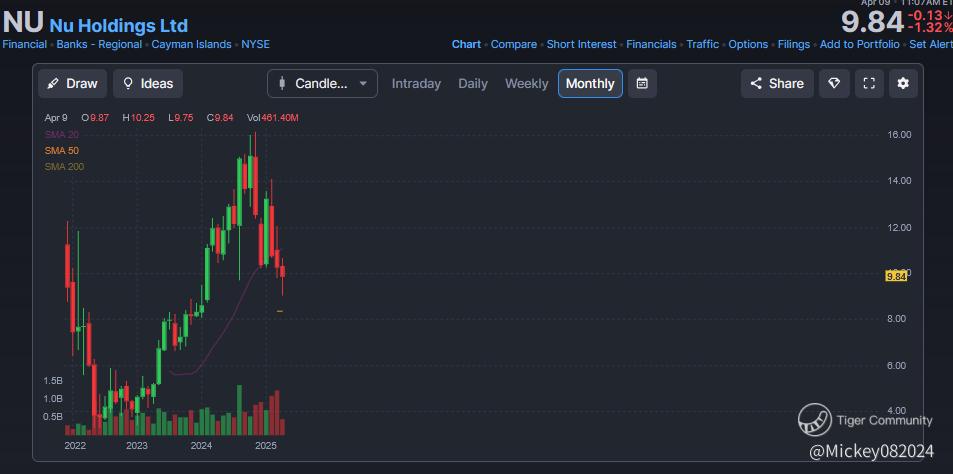This screenshot has width=953, height=474.
Task: Open the Options link
Action: point(748,44)
